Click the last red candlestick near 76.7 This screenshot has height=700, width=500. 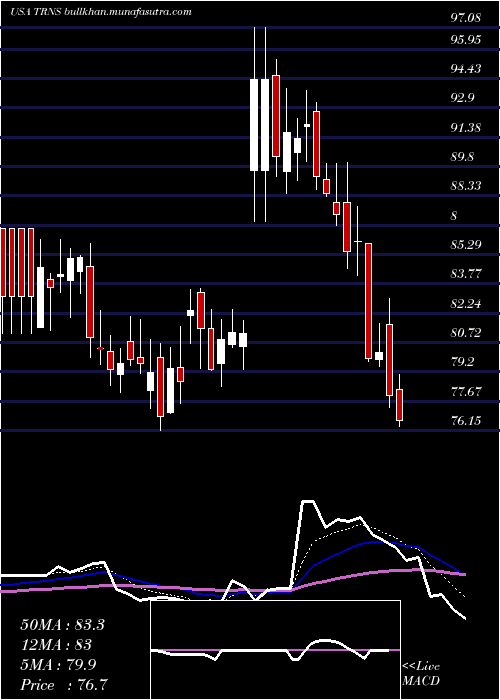tap(400, 405)
